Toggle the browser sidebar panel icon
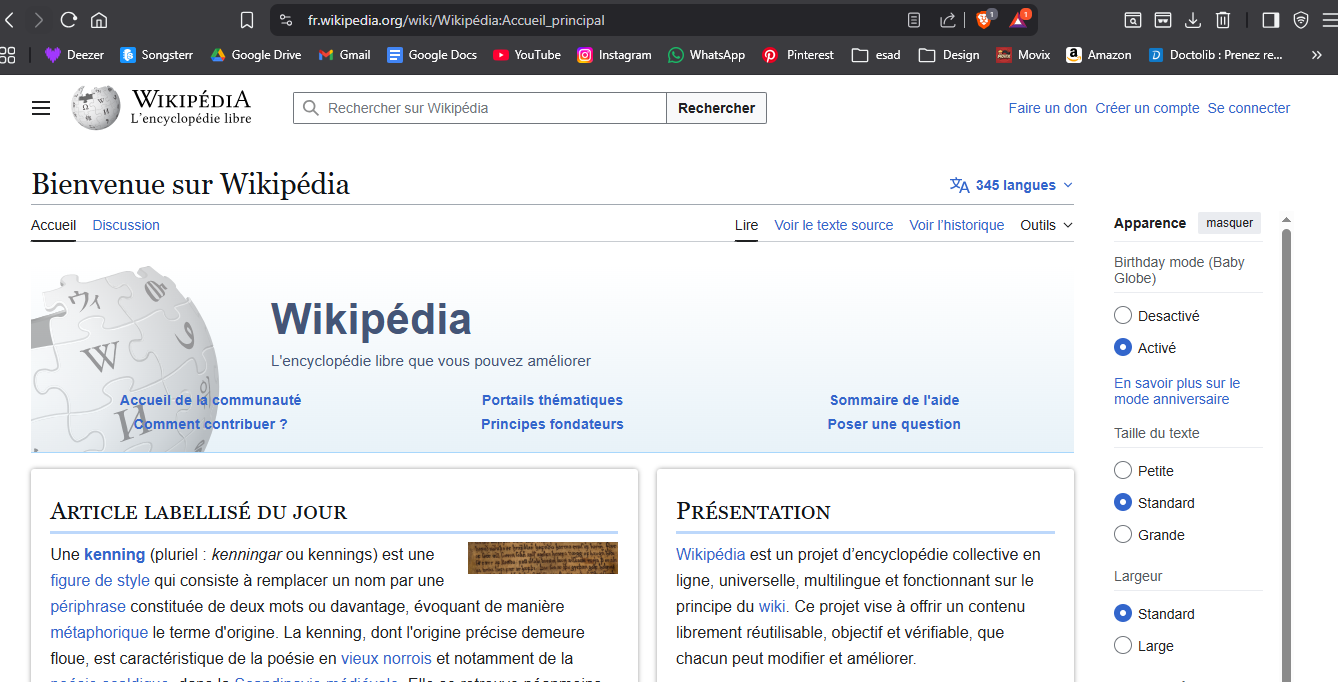The height and width of the screenshot is (682, 1338). (x=1270, y=20)
